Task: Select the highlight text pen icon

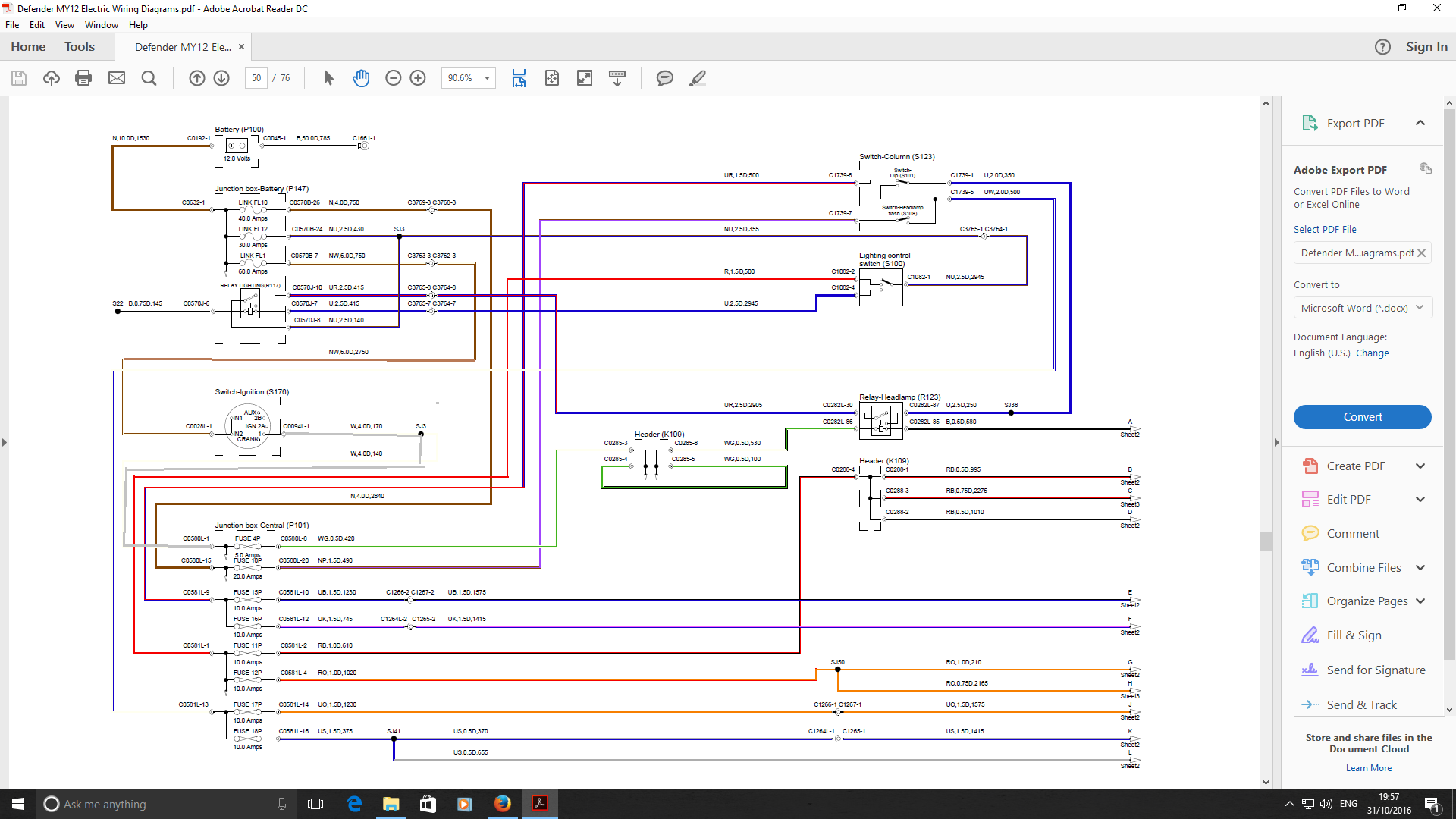Action: 698,78
